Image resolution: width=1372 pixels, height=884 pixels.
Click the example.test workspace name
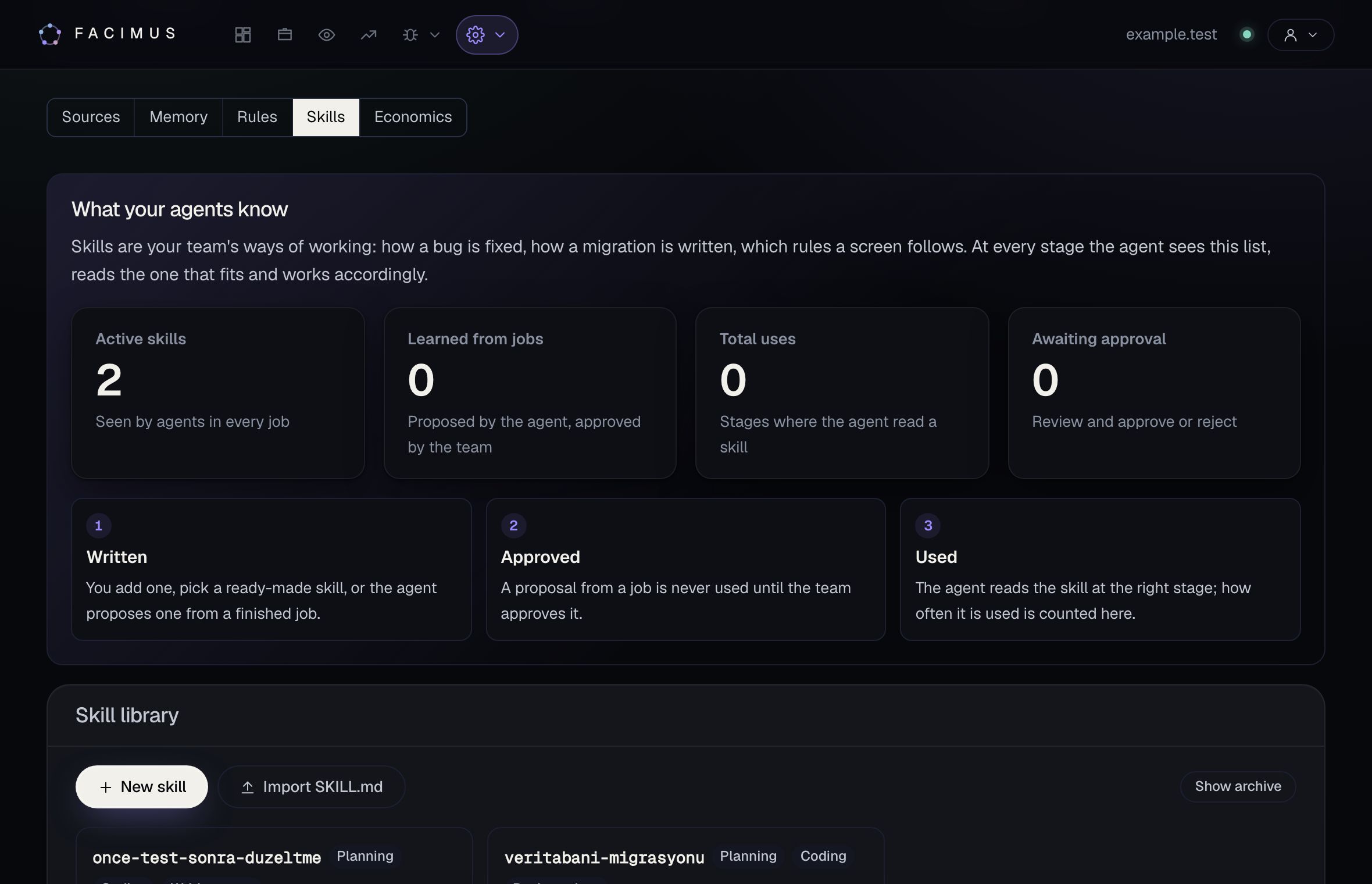1171,35
